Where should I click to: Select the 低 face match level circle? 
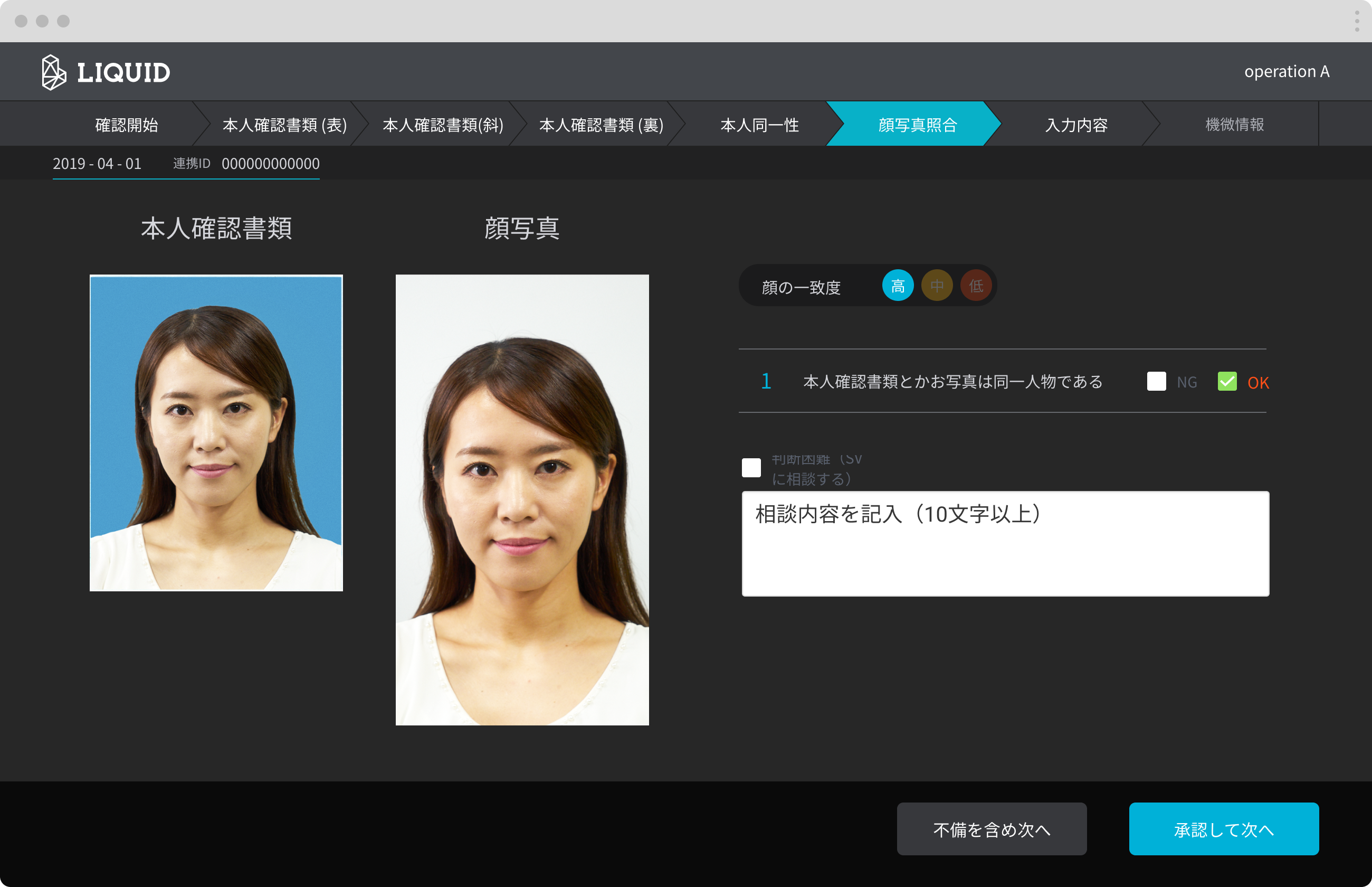pos(976,286)
